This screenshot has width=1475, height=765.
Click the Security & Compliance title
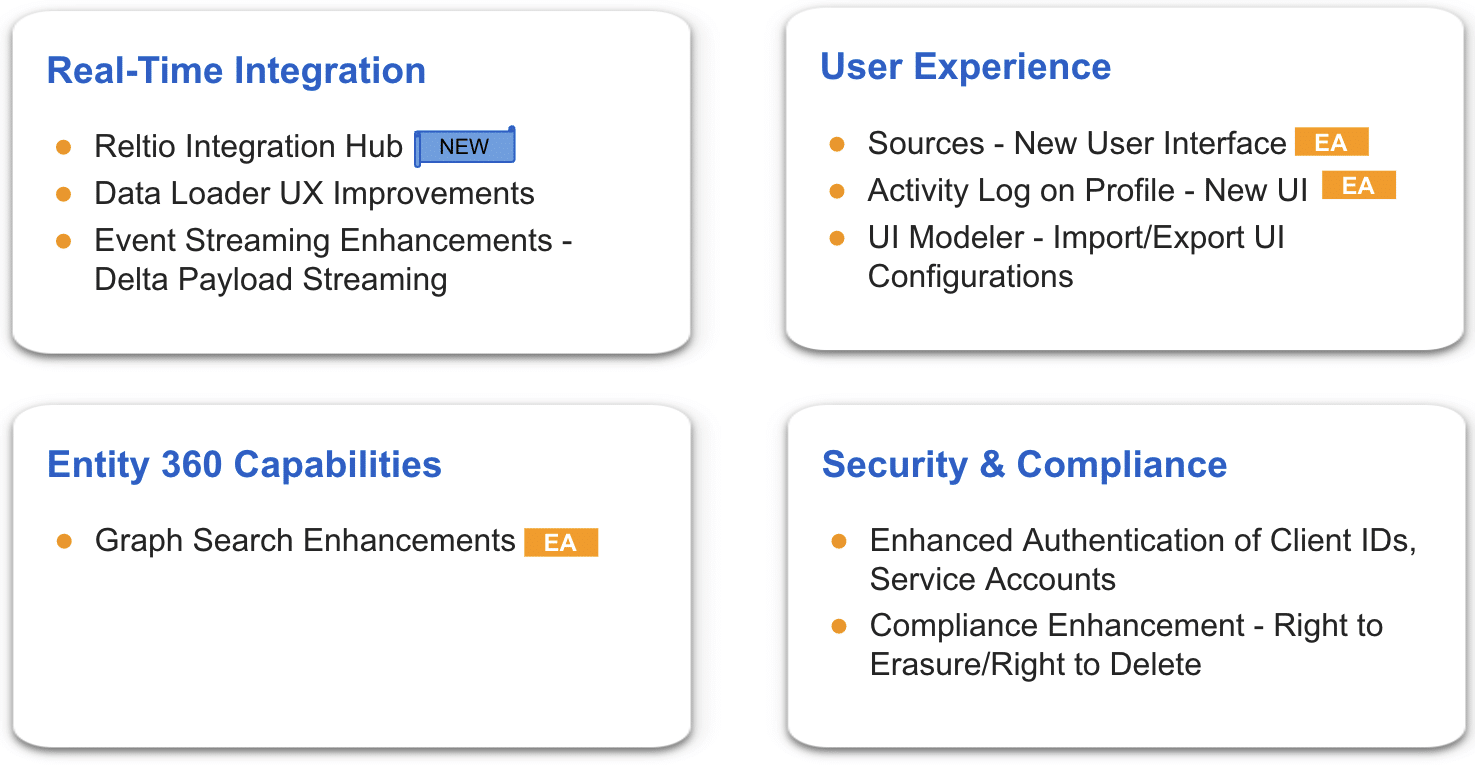(1024, 465)
